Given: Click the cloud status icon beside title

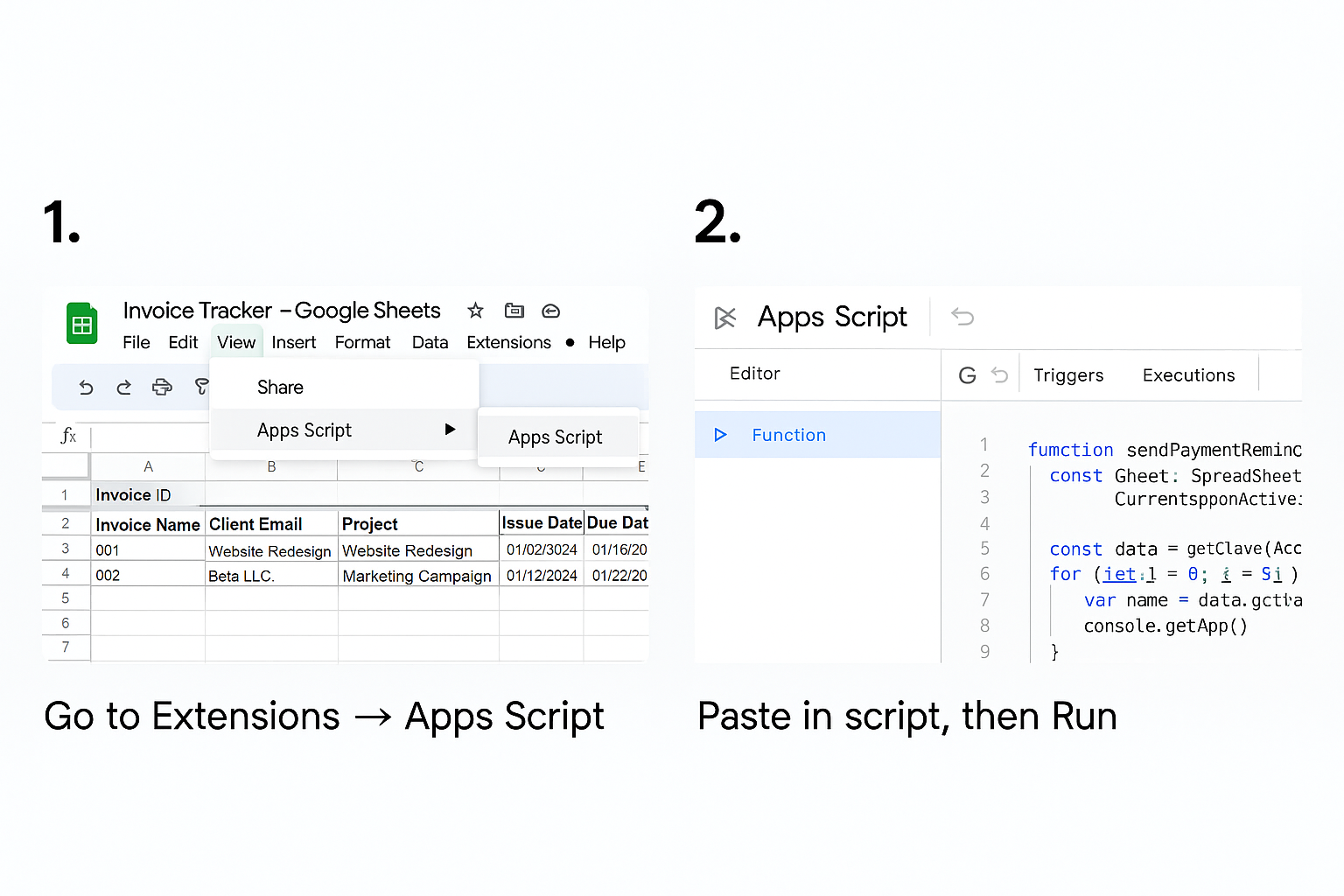Looking at the screenshot, I should pos(550,311).
